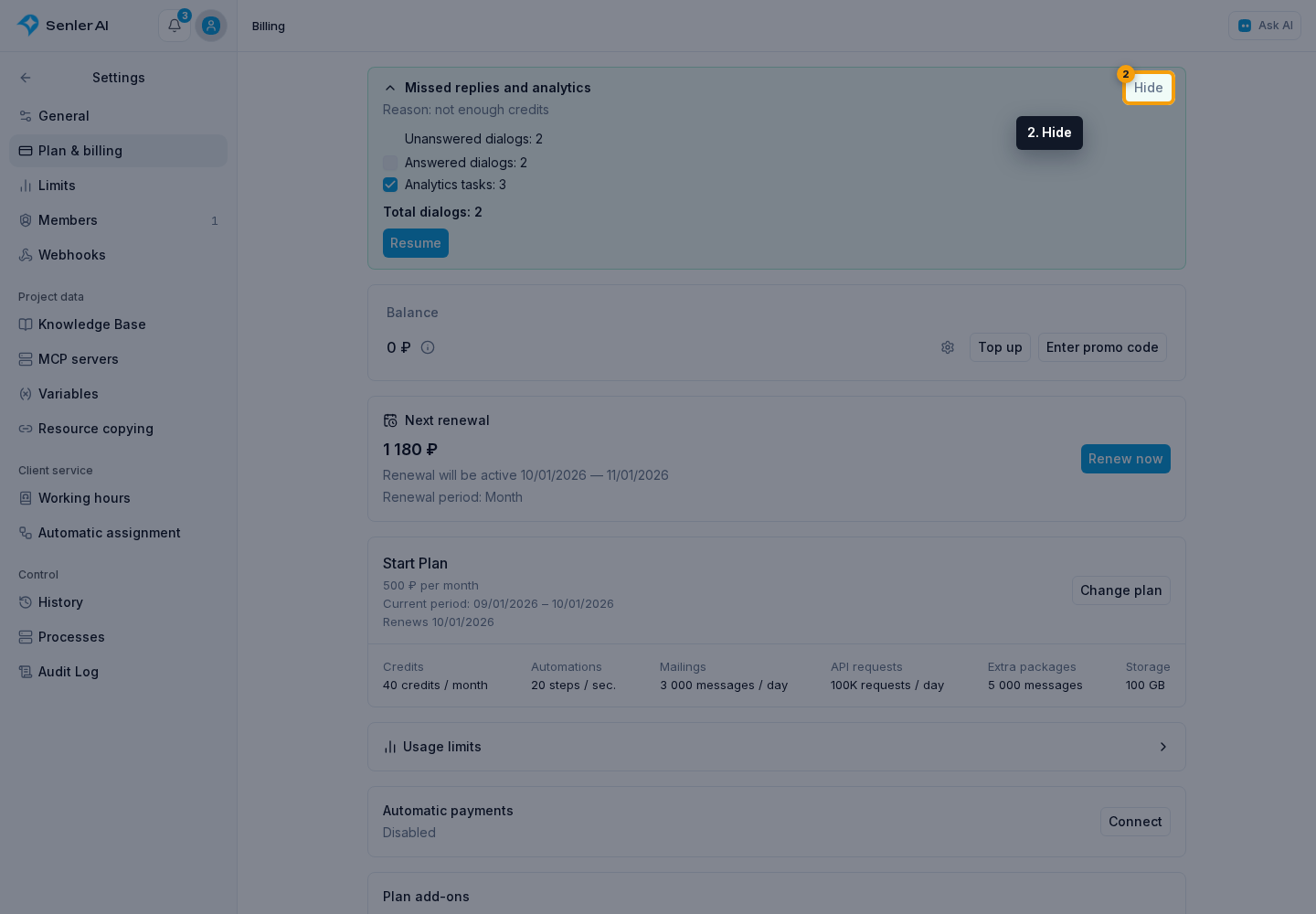The image size is (1316, 914).
Task: Open balance settings gear icon
Action: click(948, 347)
